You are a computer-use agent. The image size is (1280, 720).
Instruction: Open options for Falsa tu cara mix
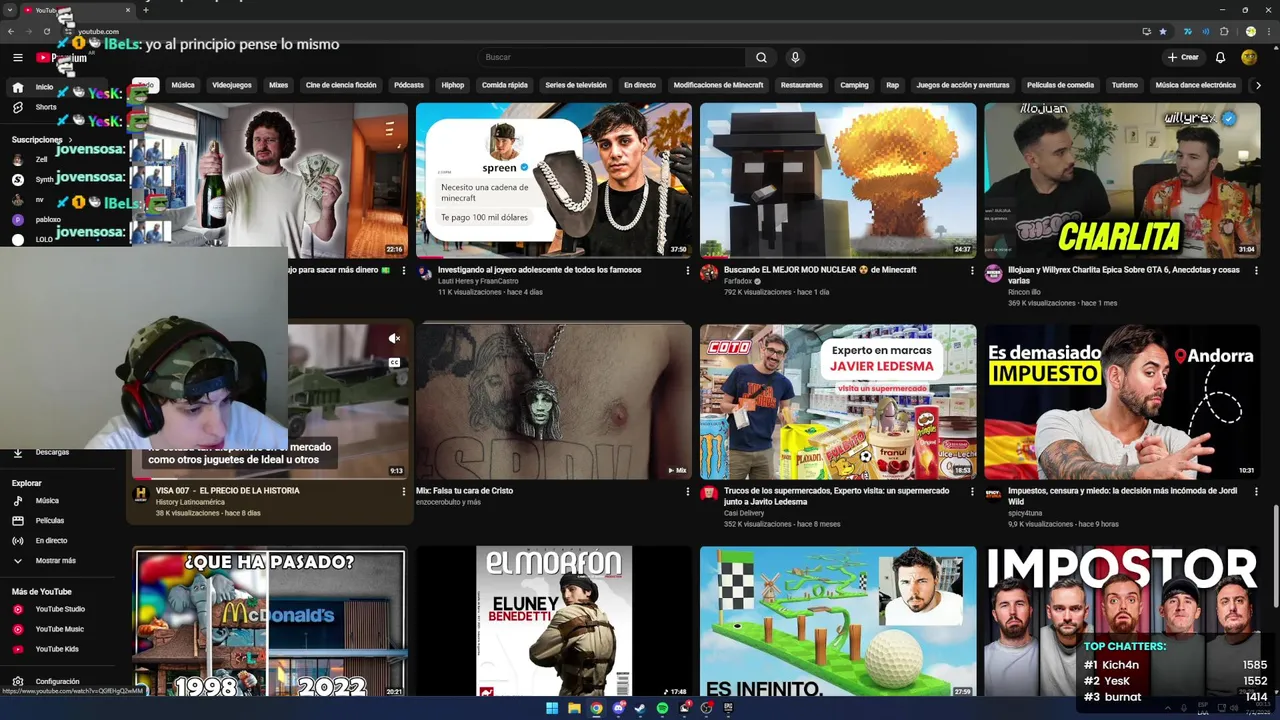pyautogui.click(x=688, y=491)
